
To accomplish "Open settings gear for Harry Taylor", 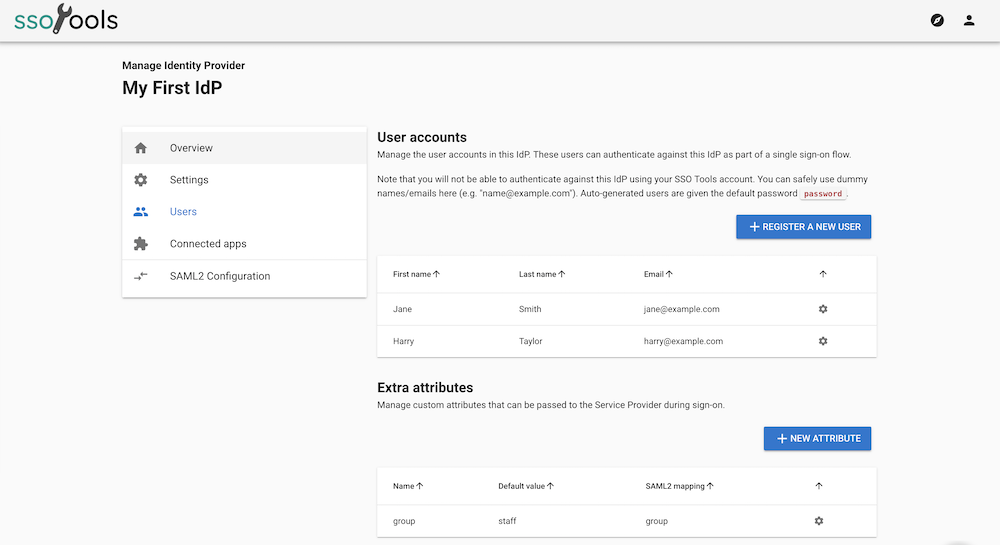I will coord(823,341).
